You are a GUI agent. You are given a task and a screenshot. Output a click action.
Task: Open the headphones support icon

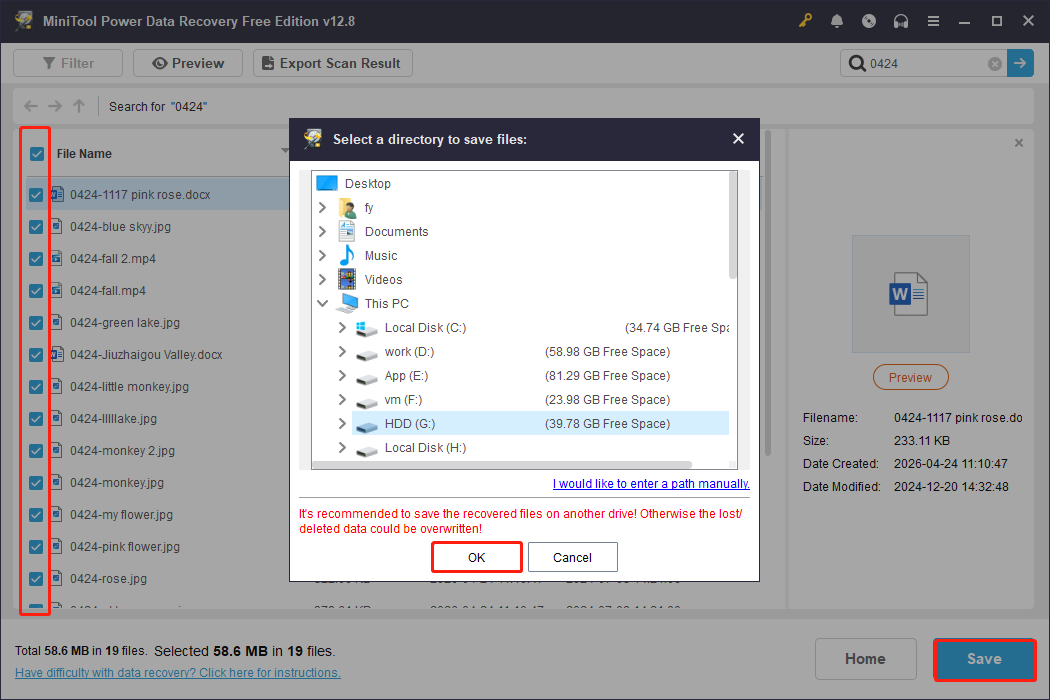tap(901, 21)
